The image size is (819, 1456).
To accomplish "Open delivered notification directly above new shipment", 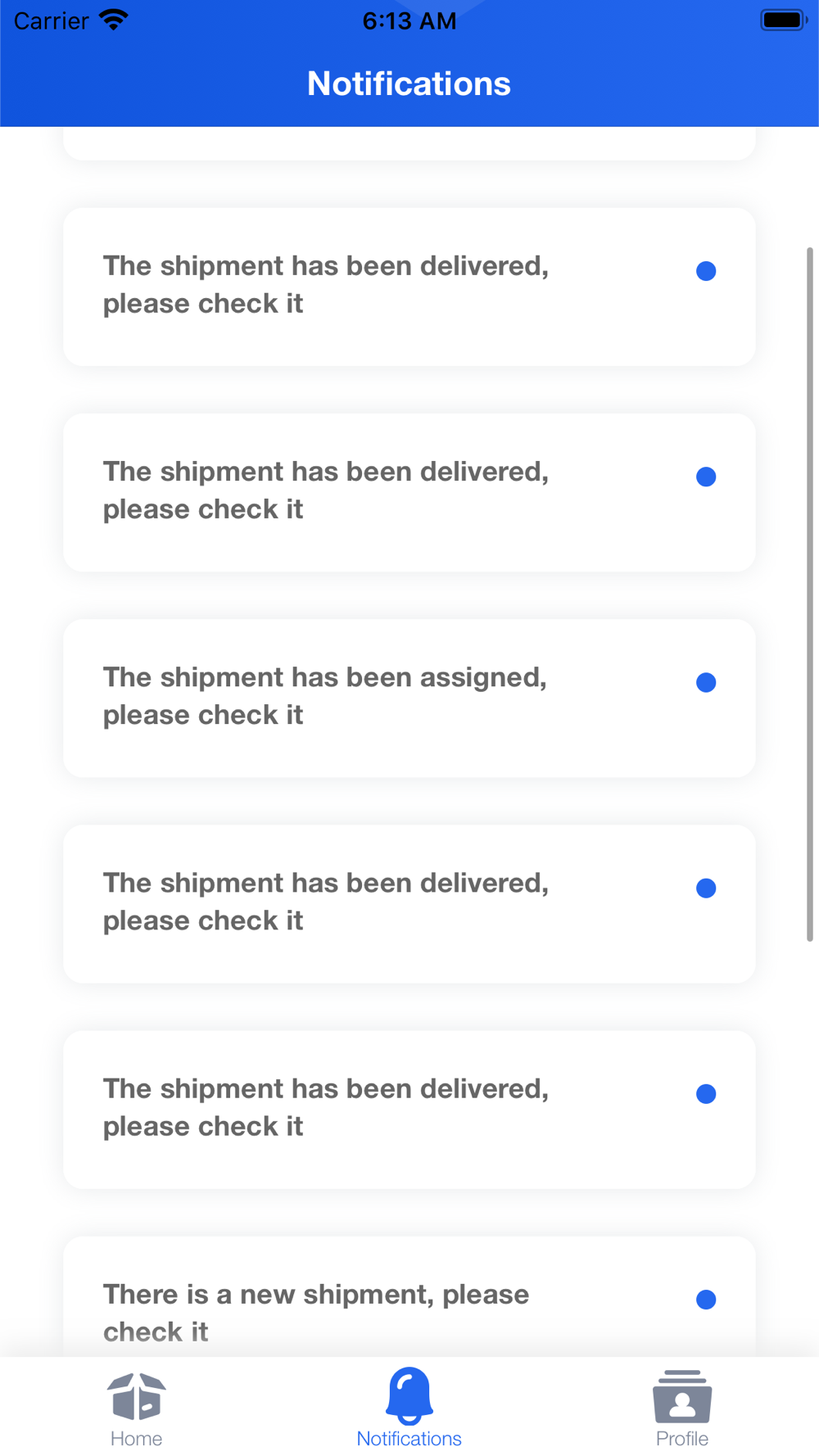I will click(x=409, y=1110).
